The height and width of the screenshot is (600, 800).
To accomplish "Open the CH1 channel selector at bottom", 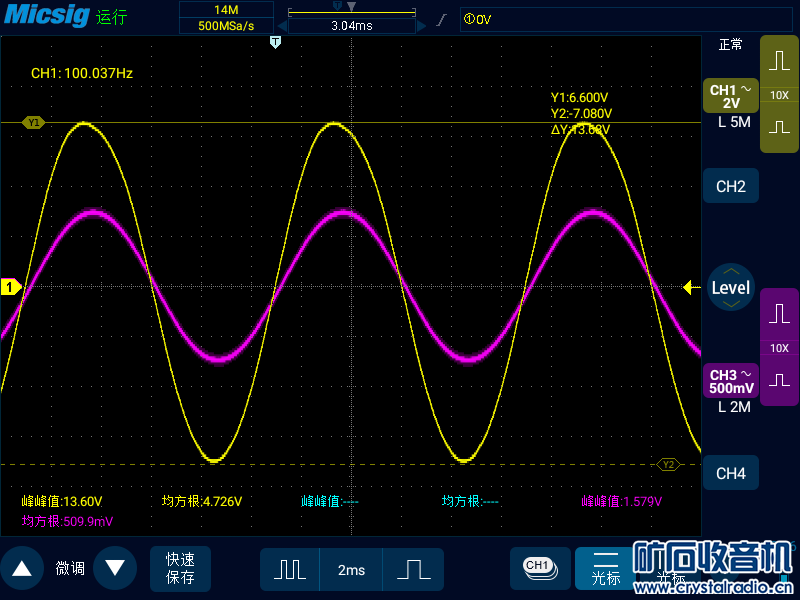I will coord(540,568).
